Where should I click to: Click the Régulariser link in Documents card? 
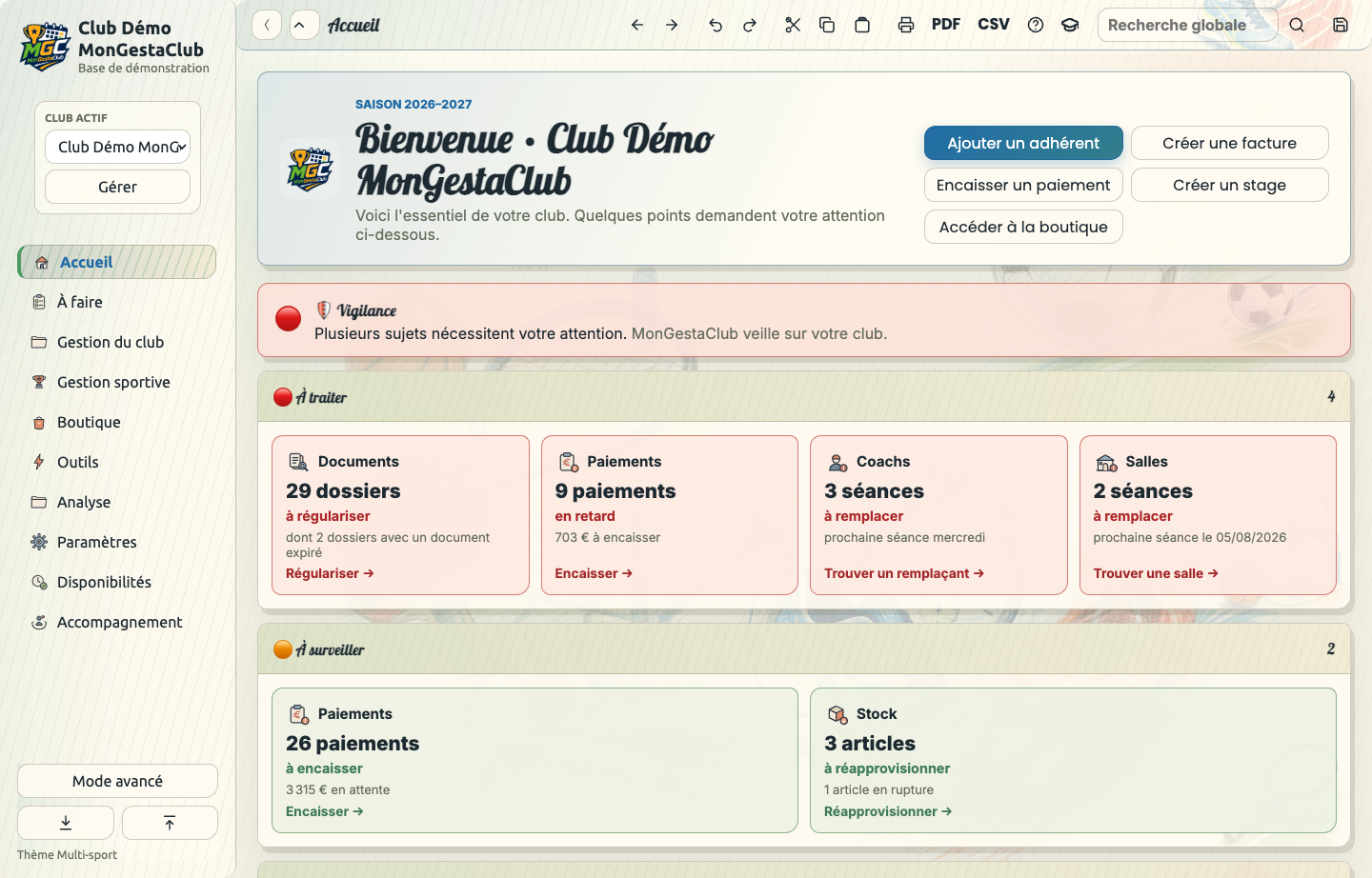click(x=330, y=573)
